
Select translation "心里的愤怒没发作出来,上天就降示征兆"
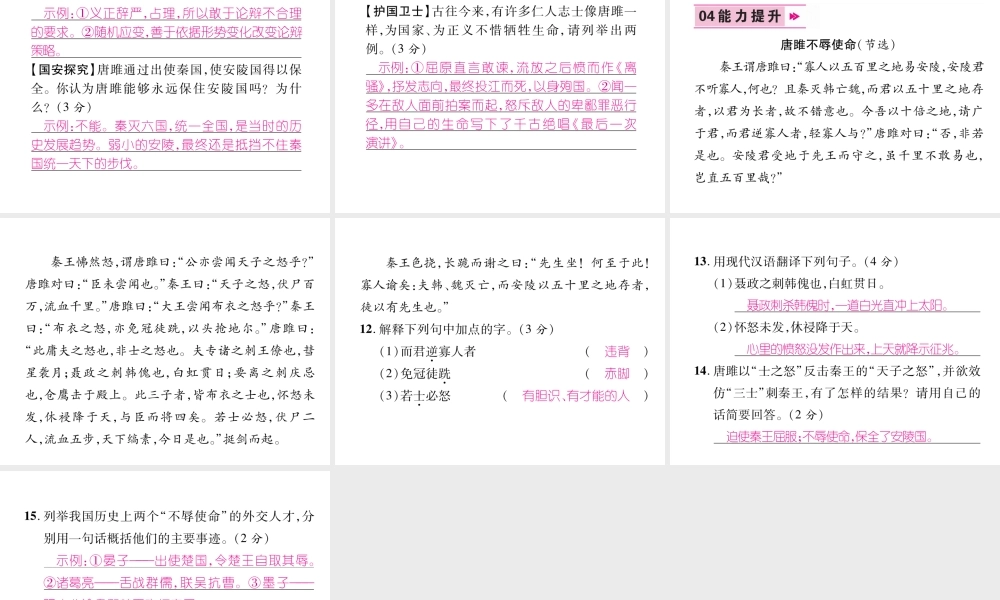[x=853, y=349]
